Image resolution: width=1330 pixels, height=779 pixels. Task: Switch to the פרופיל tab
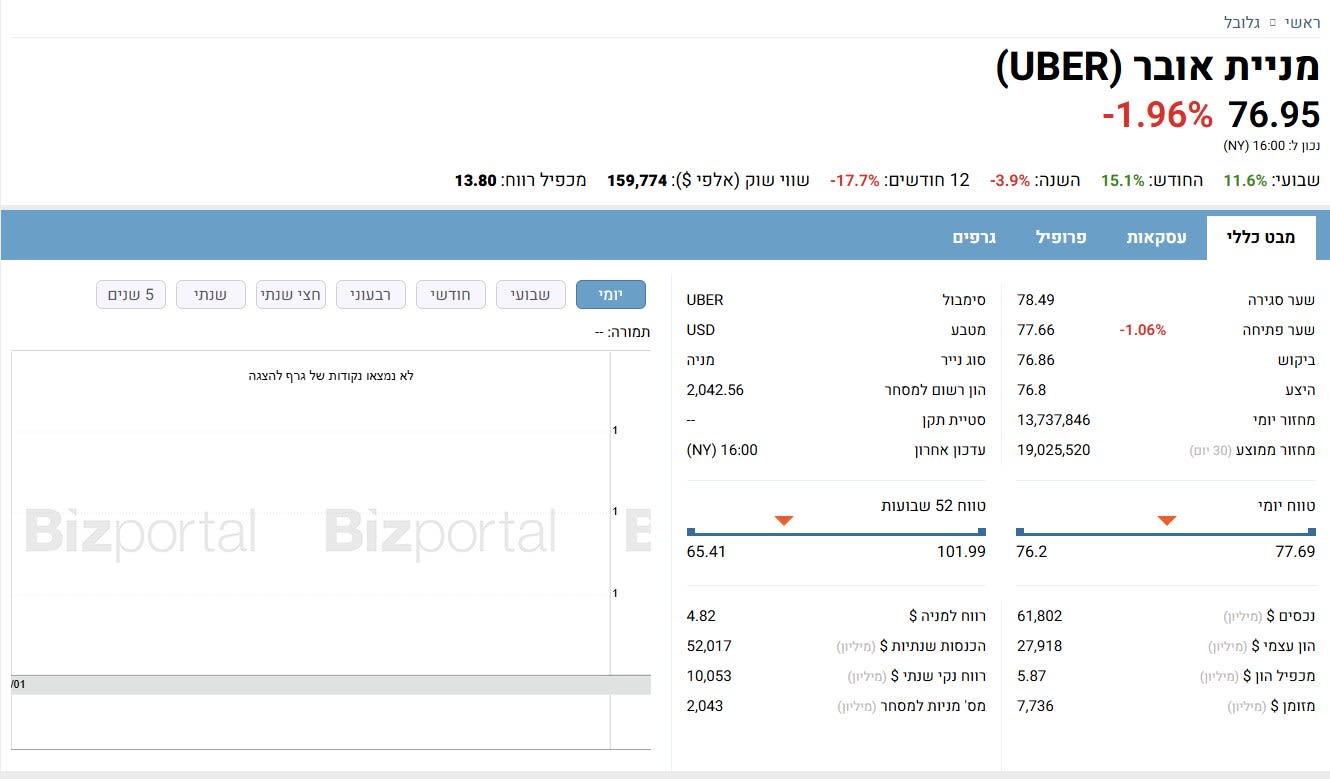(1061, 237)
